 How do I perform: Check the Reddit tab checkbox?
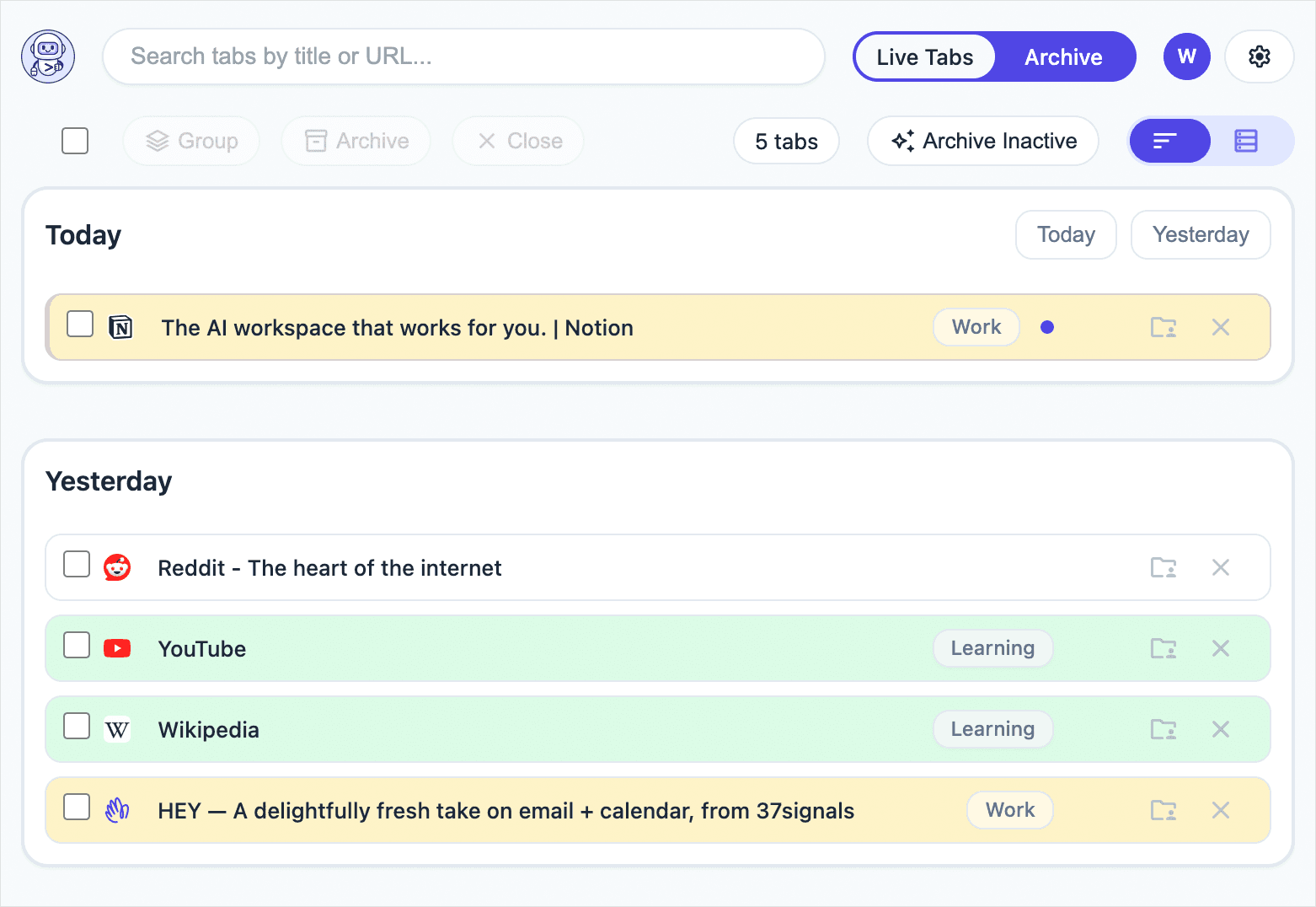pos(77,564)
